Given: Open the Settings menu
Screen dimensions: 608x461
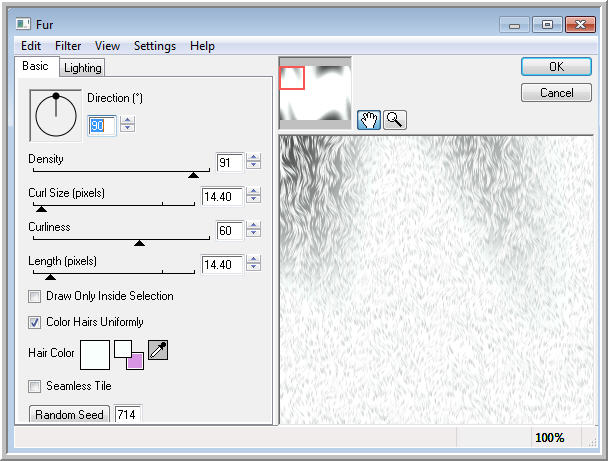Looking at the screenshot, I should pyautogui.click(x=155, y=46).
